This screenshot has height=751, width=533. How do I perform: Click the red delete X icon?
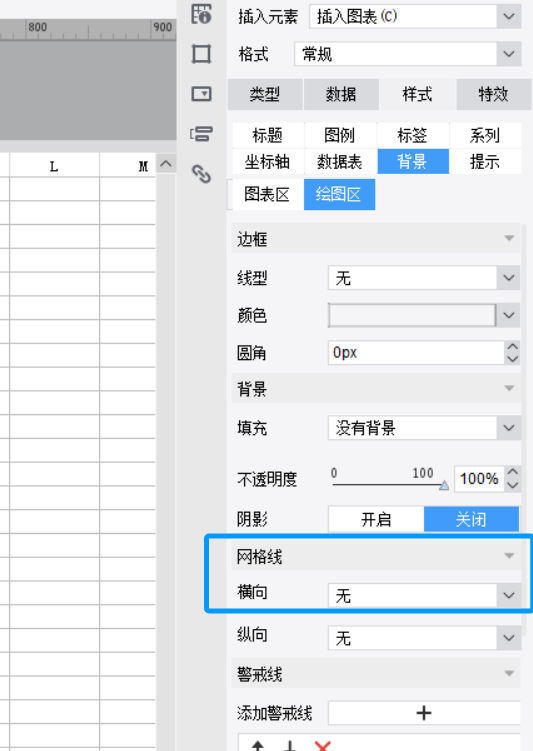[323, 746]
